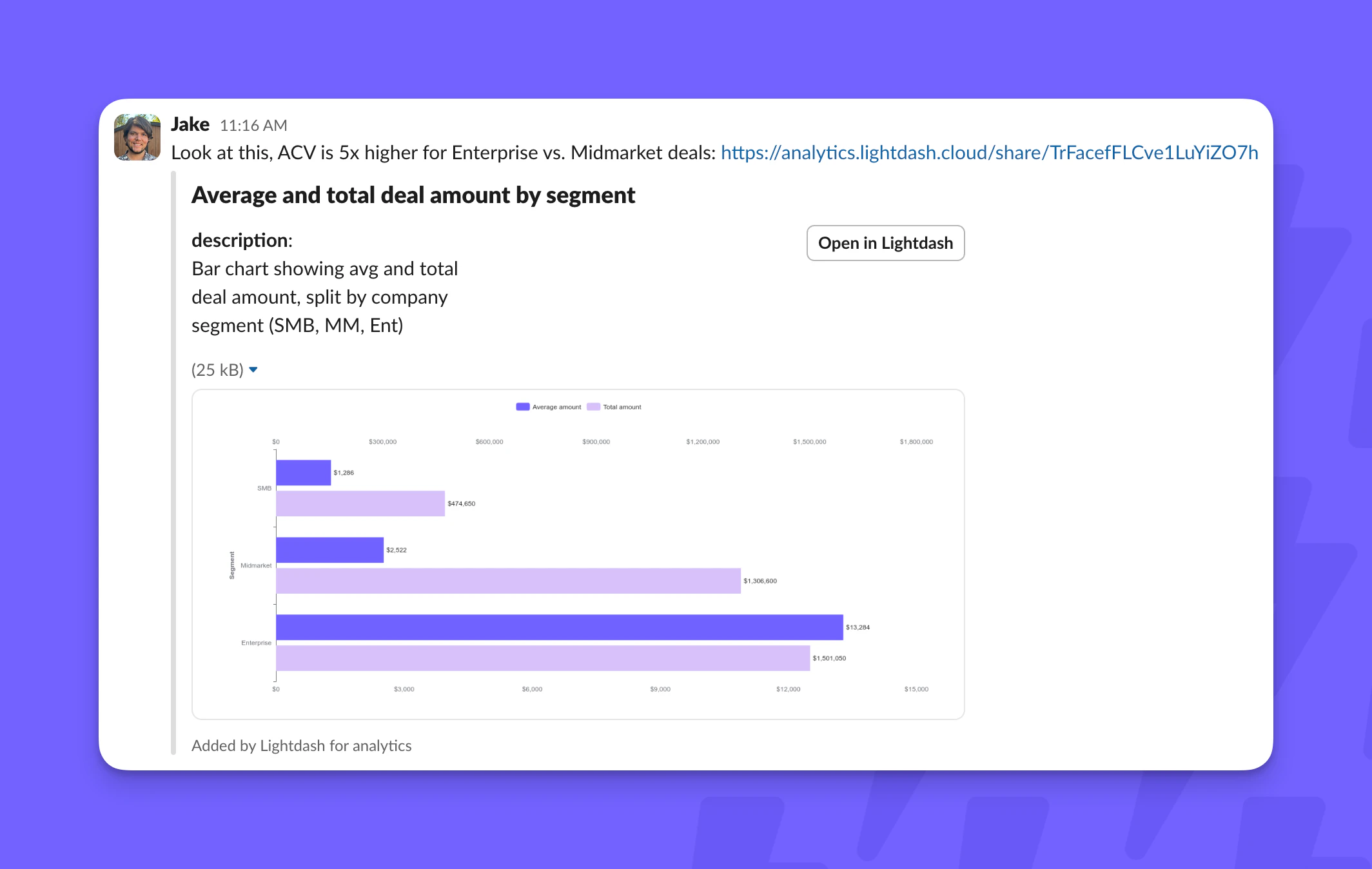
Task: Click the Enterprise total amount bar
Action: point(543,658)
